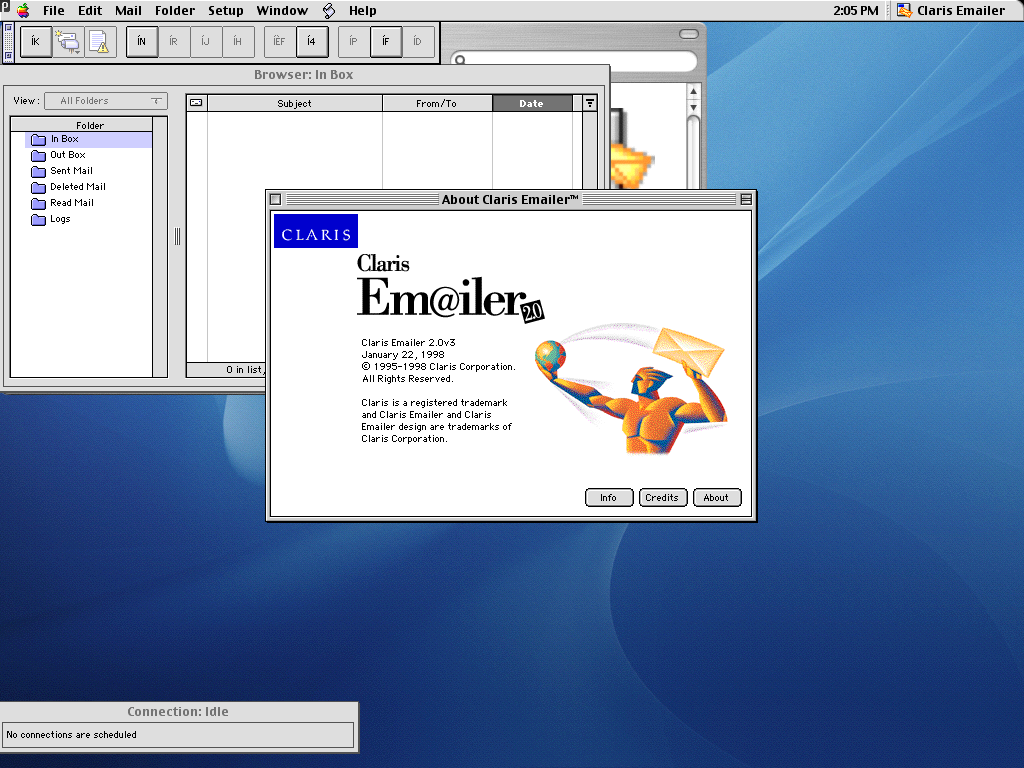Click the Browser: In Box title bar
The height and width of the screenshot is (768, 1024).
point(304,74)
